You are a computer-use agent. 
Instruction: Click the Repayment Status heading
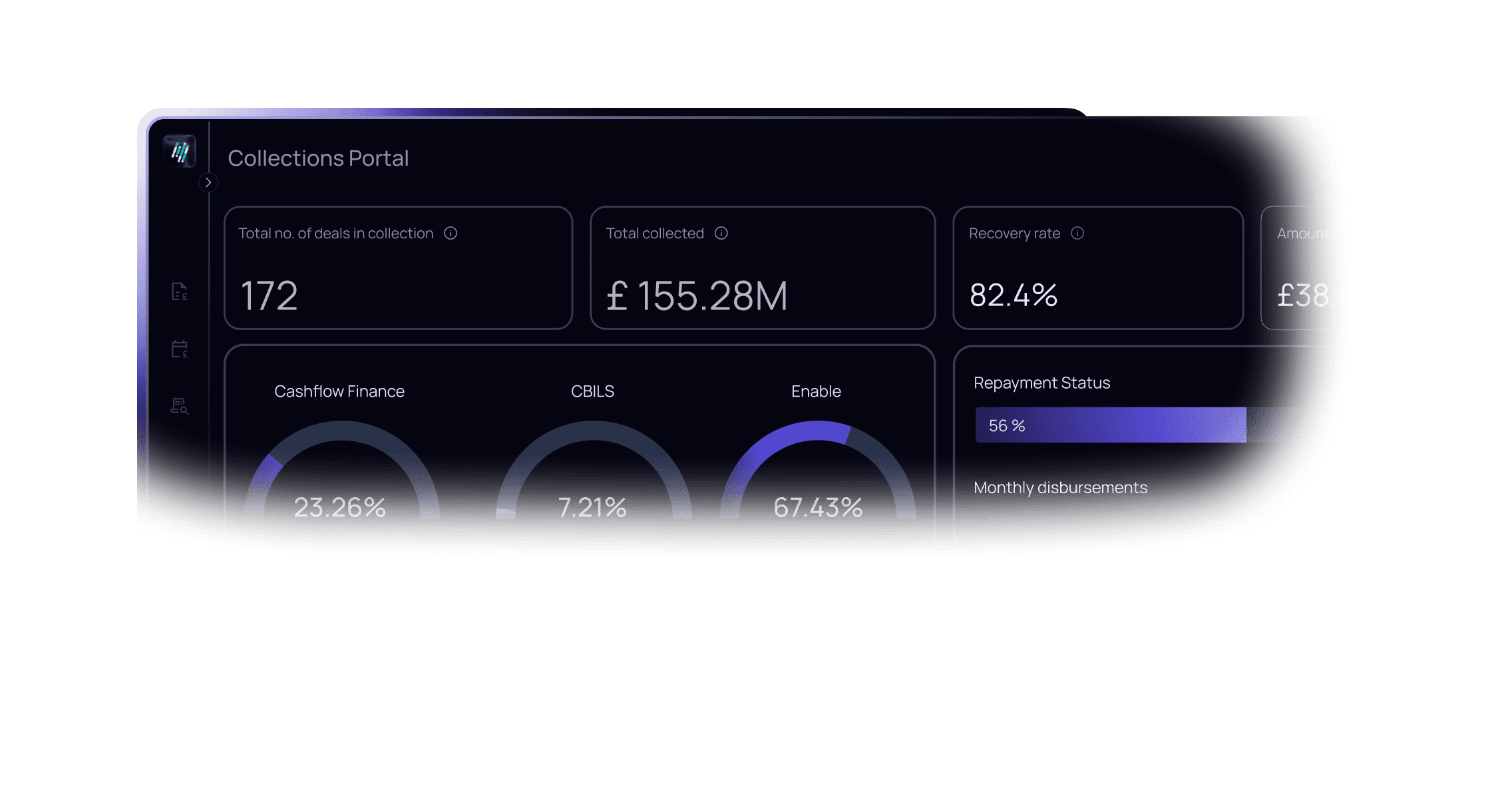(1042, 383)
